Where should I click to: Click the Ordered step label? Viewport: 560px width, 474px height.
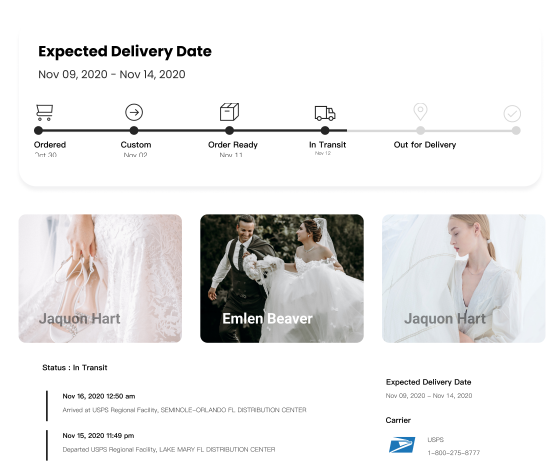pos(50,145)
